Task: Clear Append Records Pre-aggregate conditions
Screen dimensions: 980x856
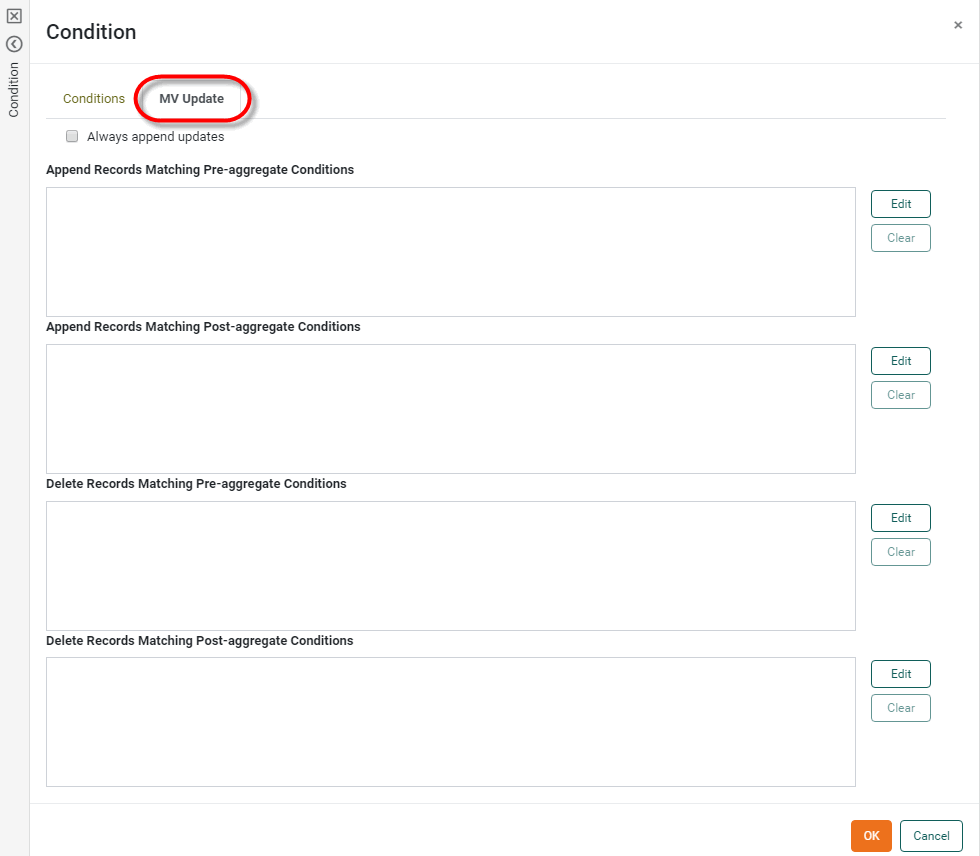Action: 900,238
